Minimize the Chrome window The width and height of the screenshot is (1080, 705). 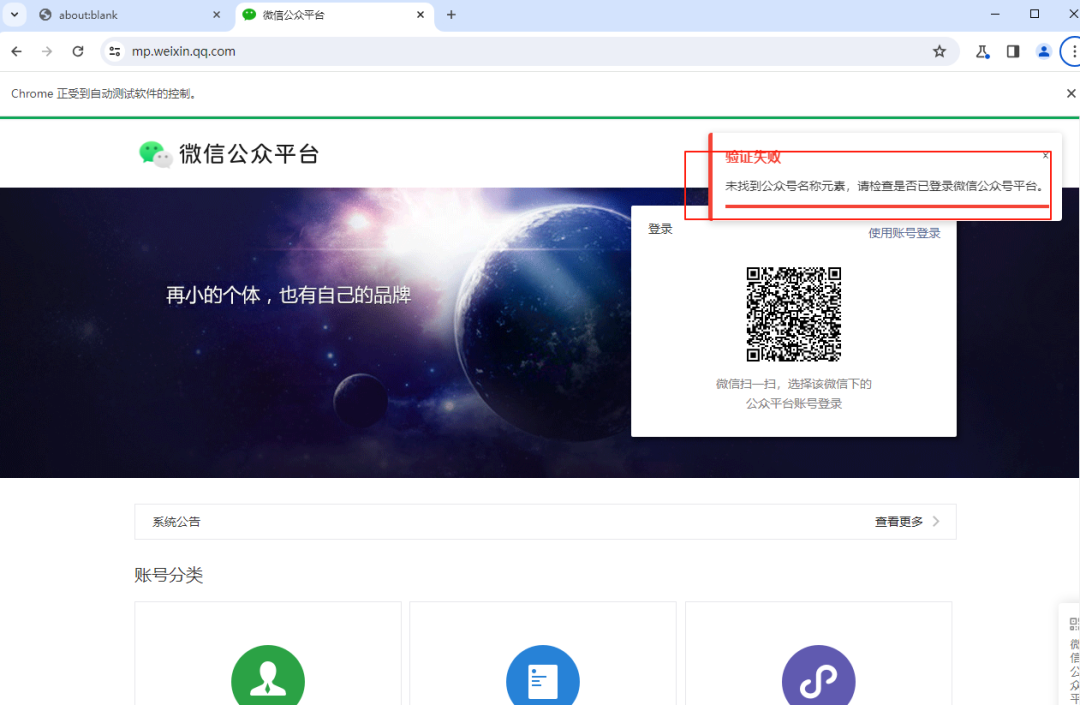pos(995,14)
